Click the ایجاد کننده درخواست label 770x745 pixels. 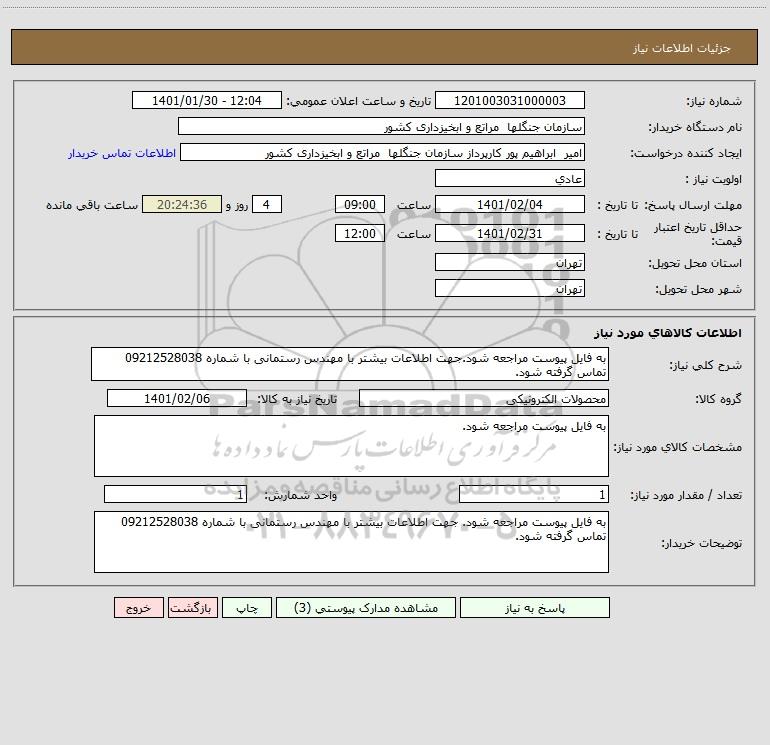tap(686, 153)
